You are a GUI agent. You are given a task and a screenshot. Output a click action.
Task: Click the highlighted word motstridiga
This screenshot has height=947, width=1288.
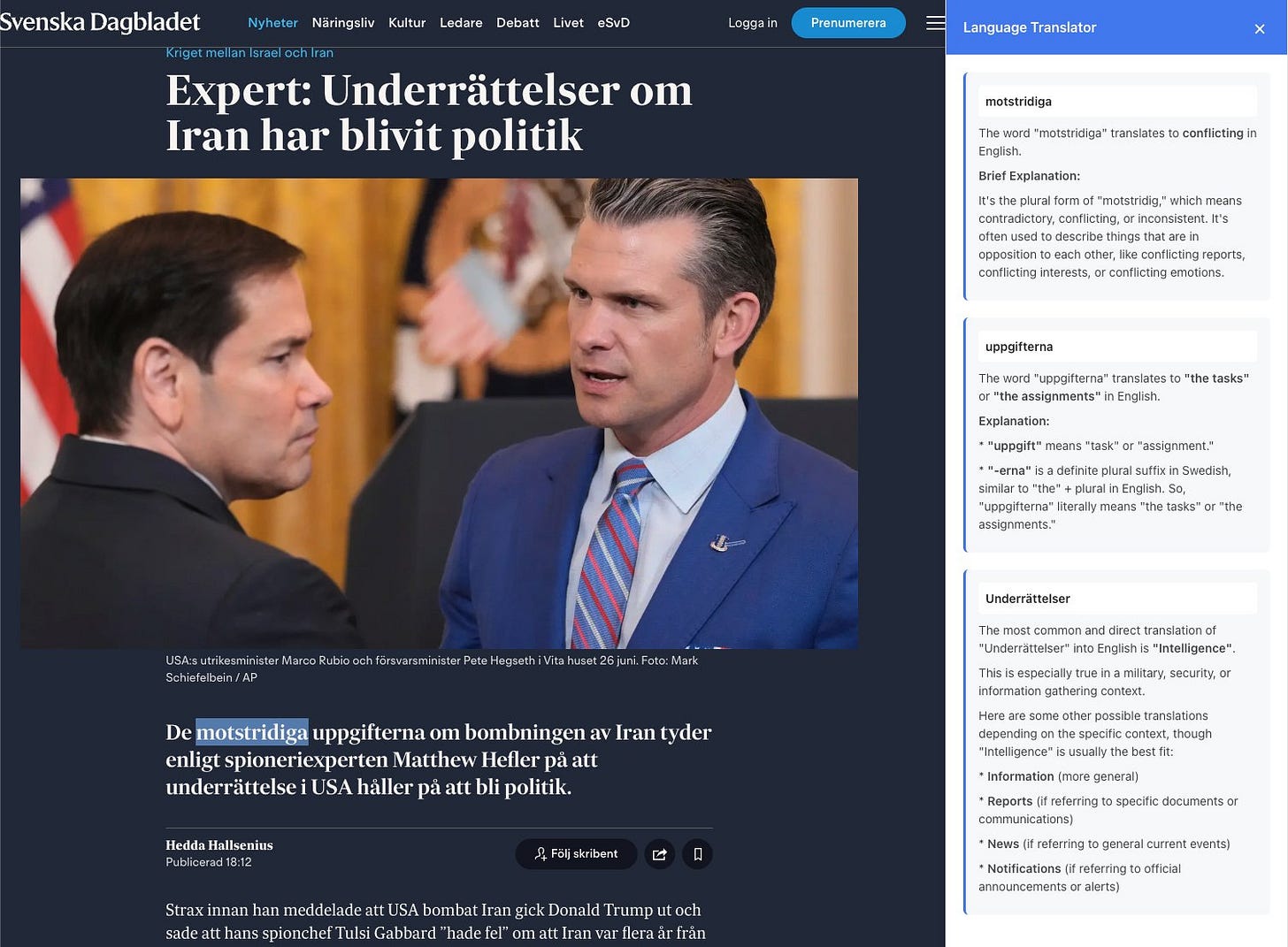252,732
